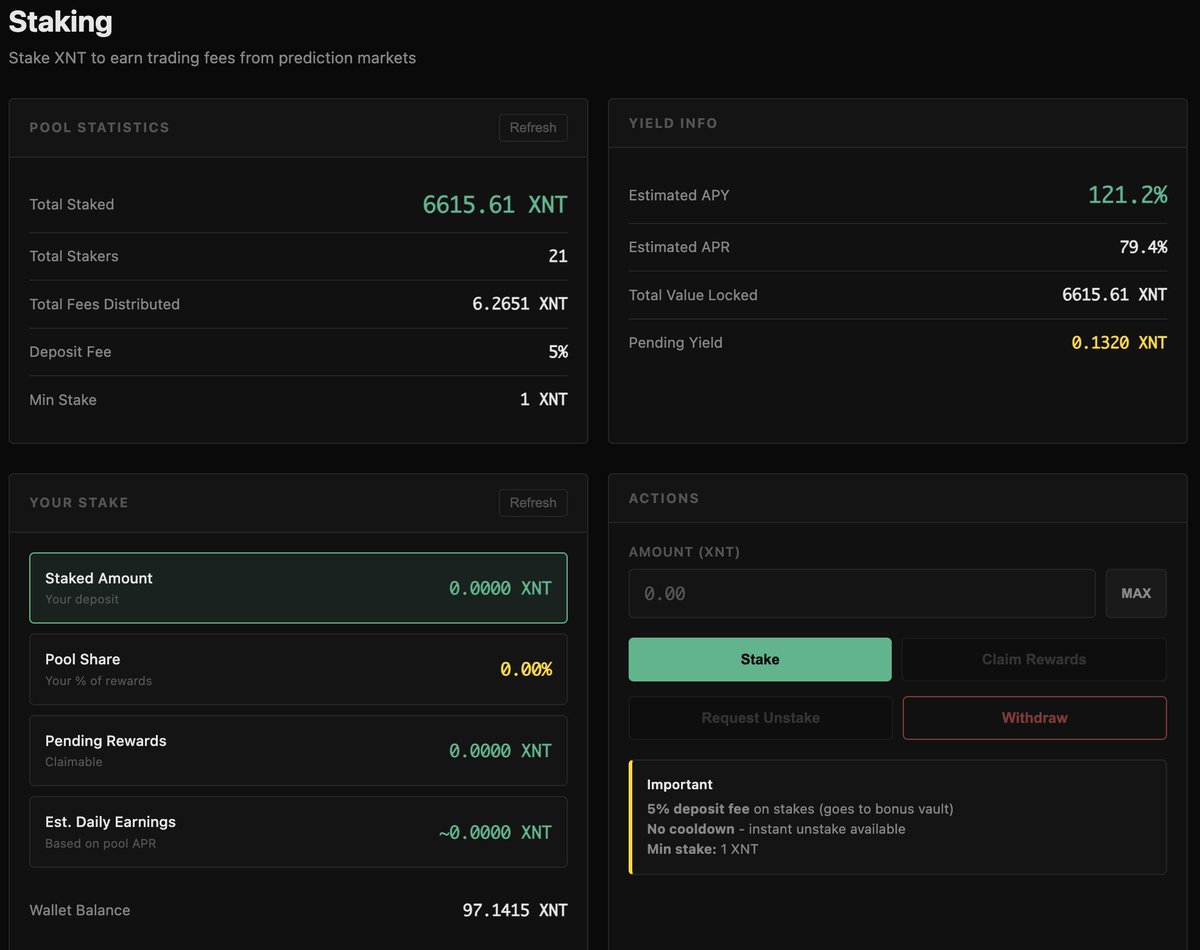
Task: Click the Estimated APY label
Action: coord(679,195)
